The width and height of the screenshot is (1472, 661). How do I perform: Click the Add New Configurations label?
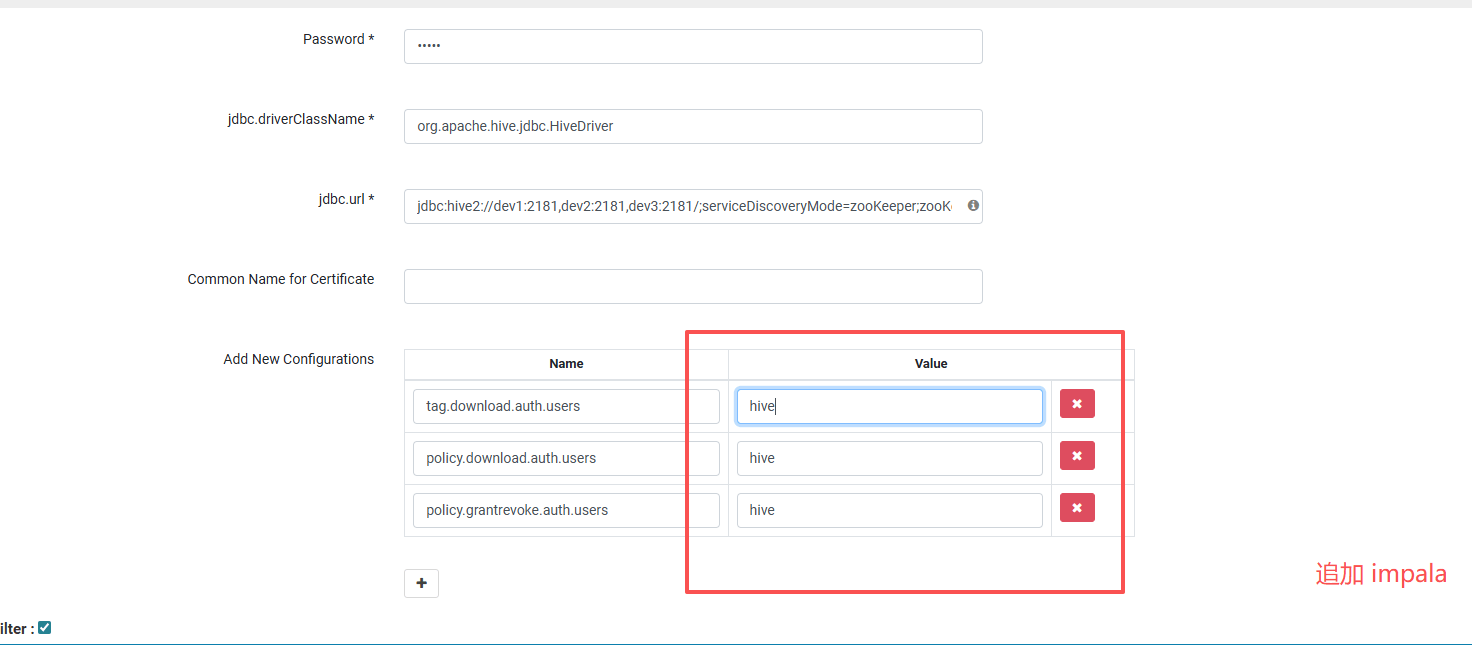pos(298,359)
